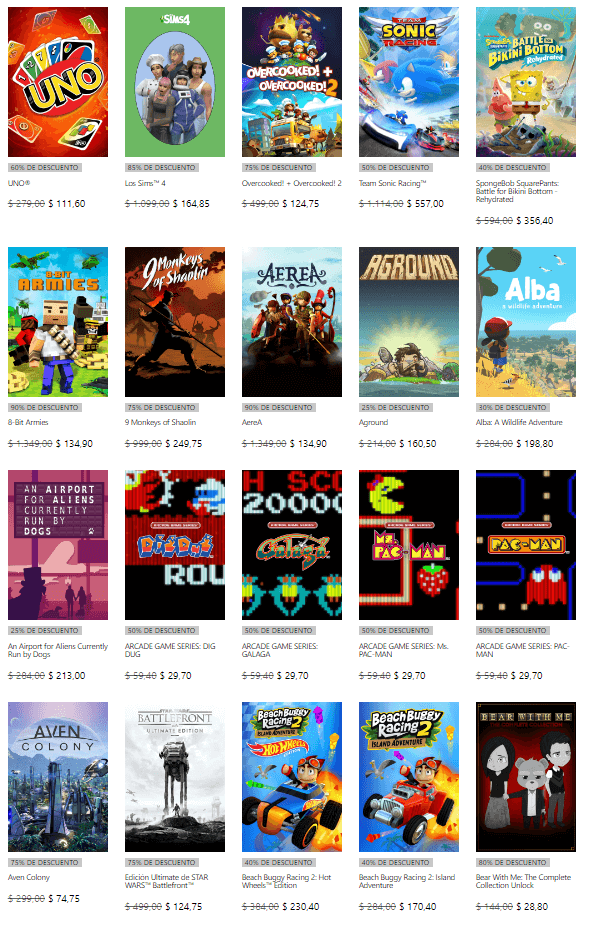
Task: Open Alba: A Wildlife Adventure title link
Action: click(x=519, y=422)
